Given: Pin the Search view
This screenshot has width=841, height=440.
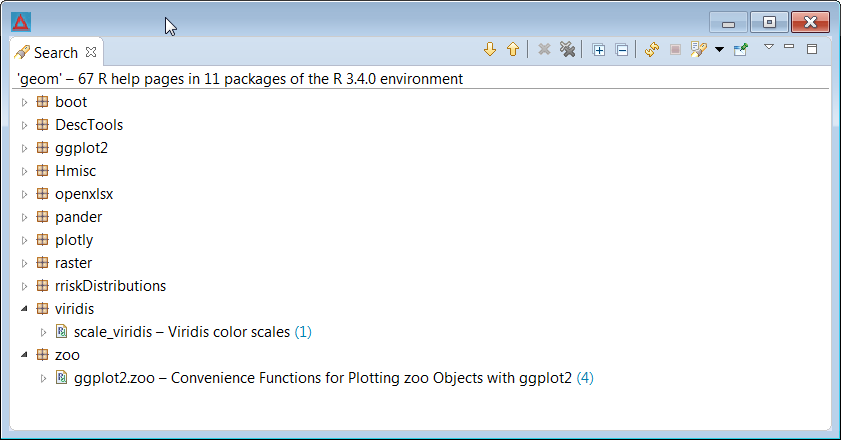Looking at the screenshot, I should (741, 50).
